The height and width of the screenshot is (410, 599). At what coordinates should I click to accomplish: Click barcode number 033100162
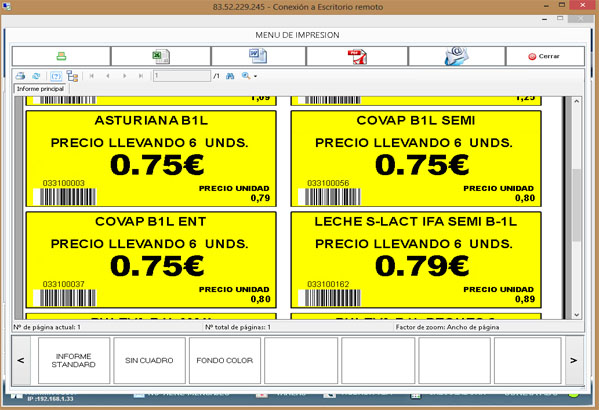[328, 284]
